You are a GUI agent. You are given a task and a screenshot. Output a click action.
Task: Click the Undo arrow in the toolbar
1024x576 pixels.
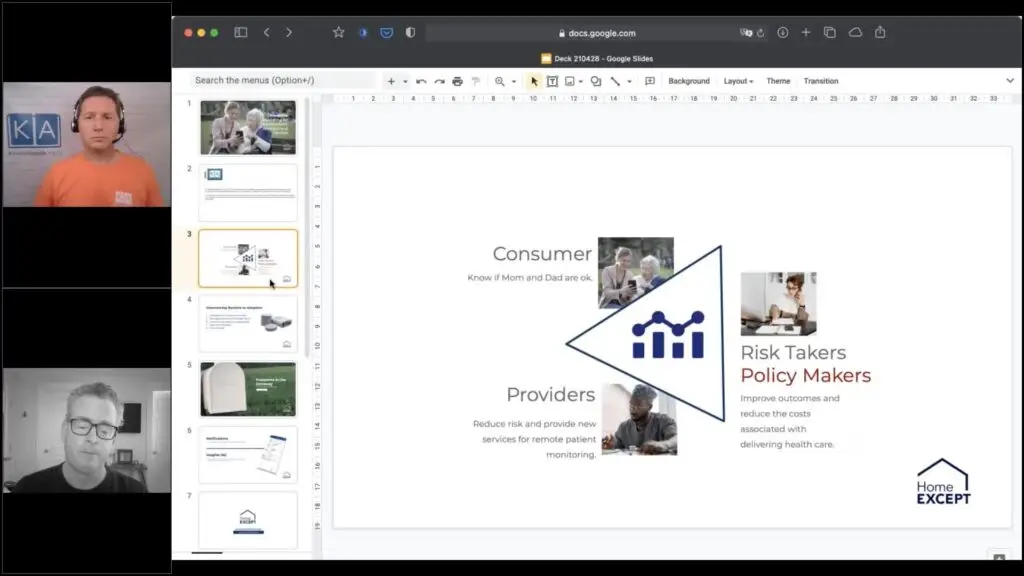421,81
